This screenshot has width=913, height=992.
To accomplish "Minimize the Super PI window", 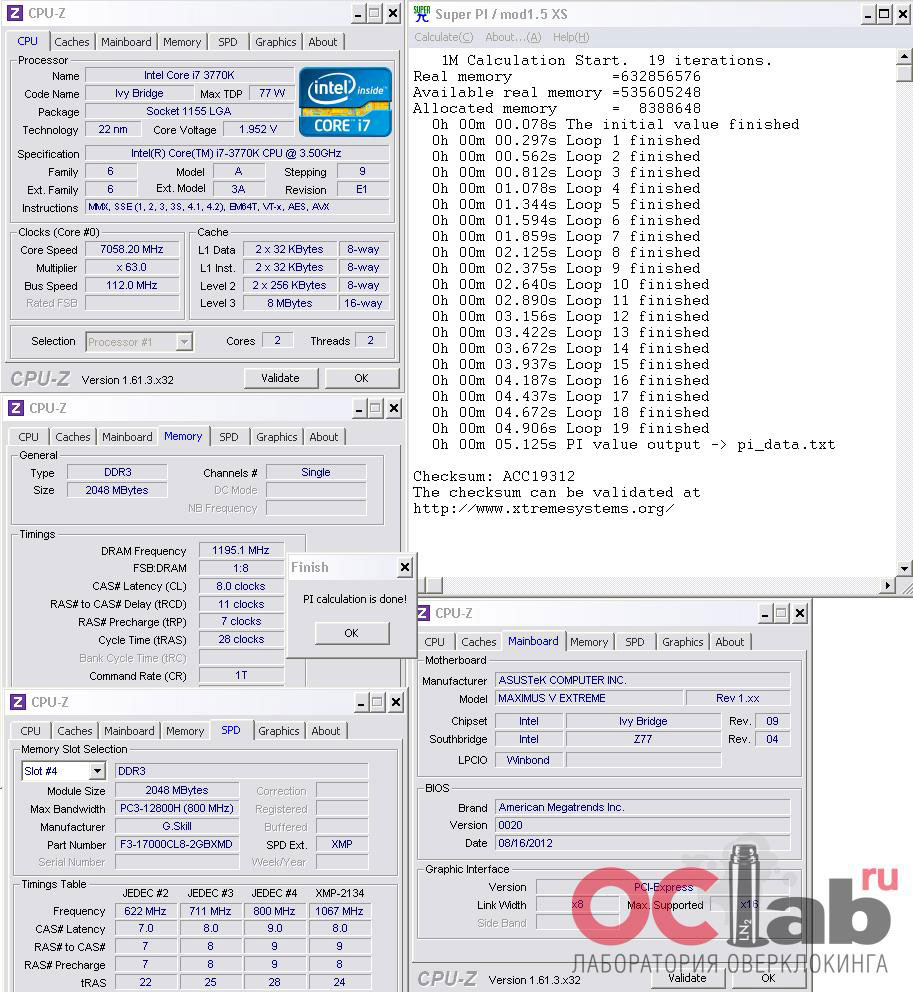I will tap(868, 14).
